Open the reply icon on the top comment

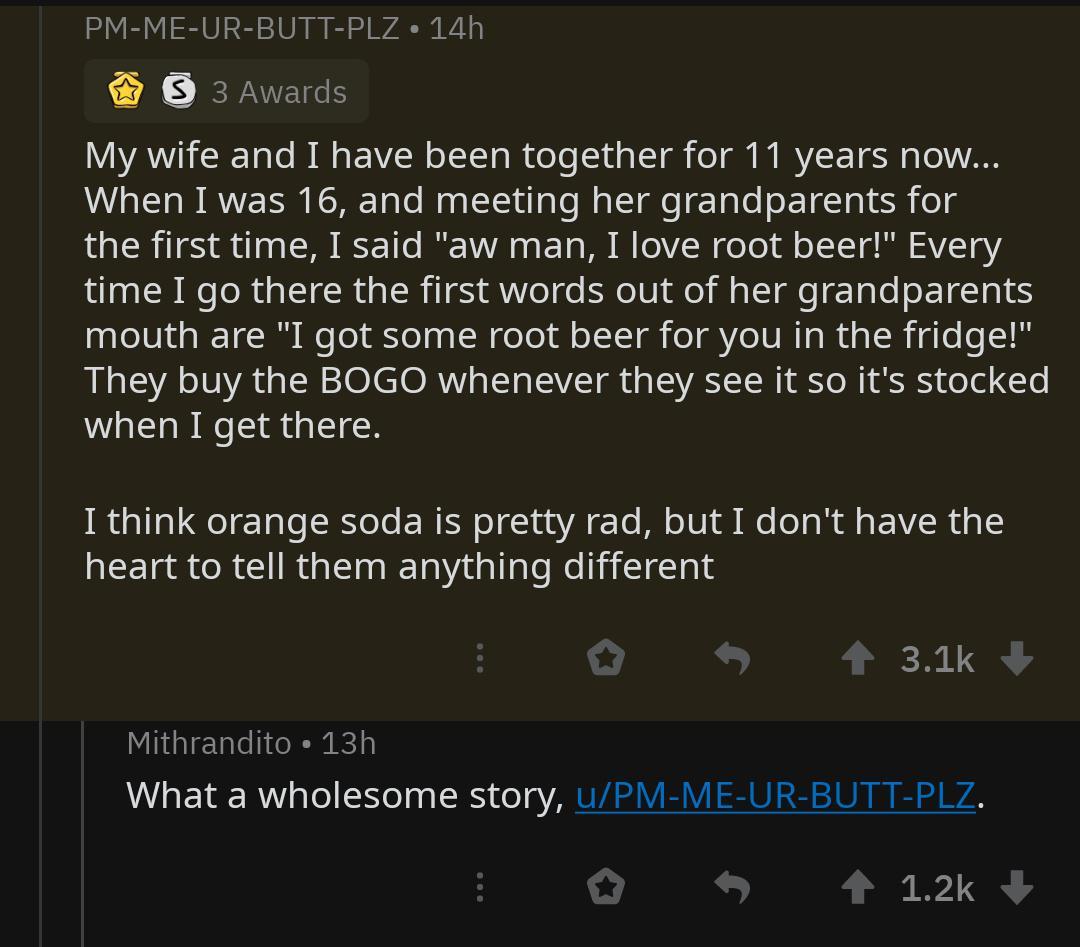(732, 658)
